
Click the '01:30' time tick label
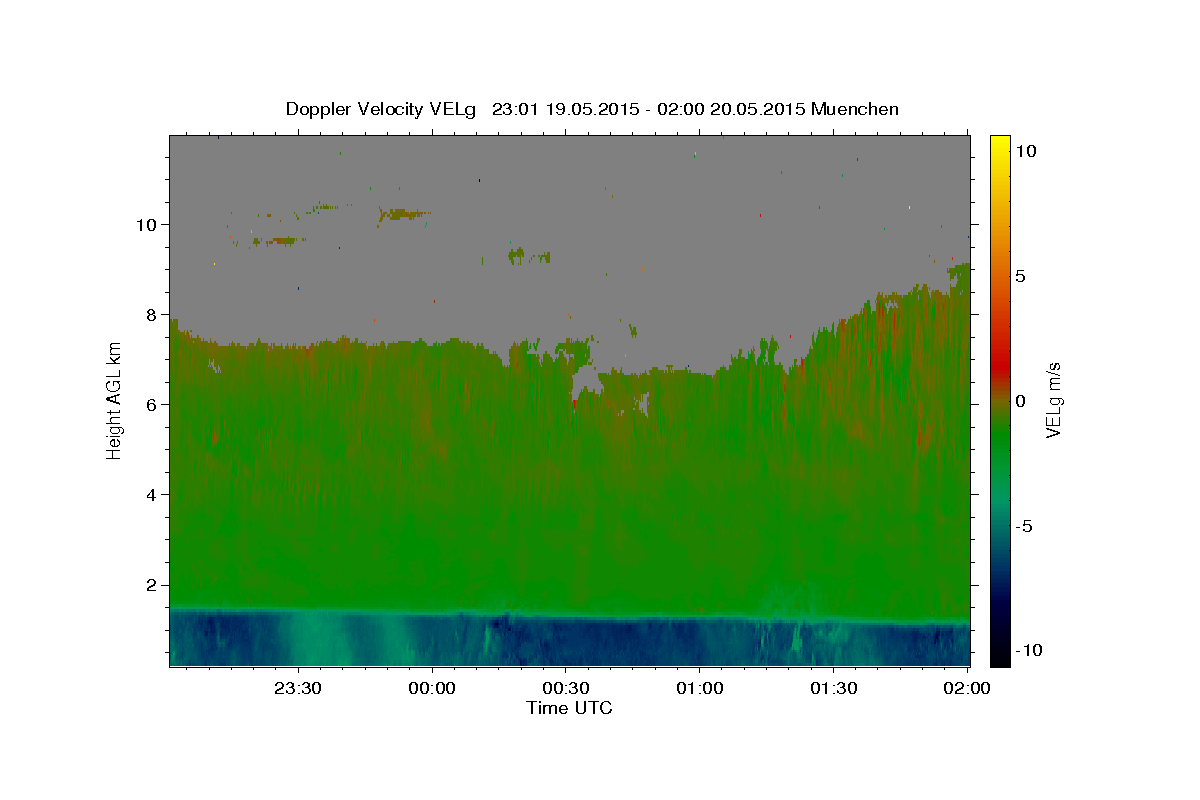pos(834,688)
